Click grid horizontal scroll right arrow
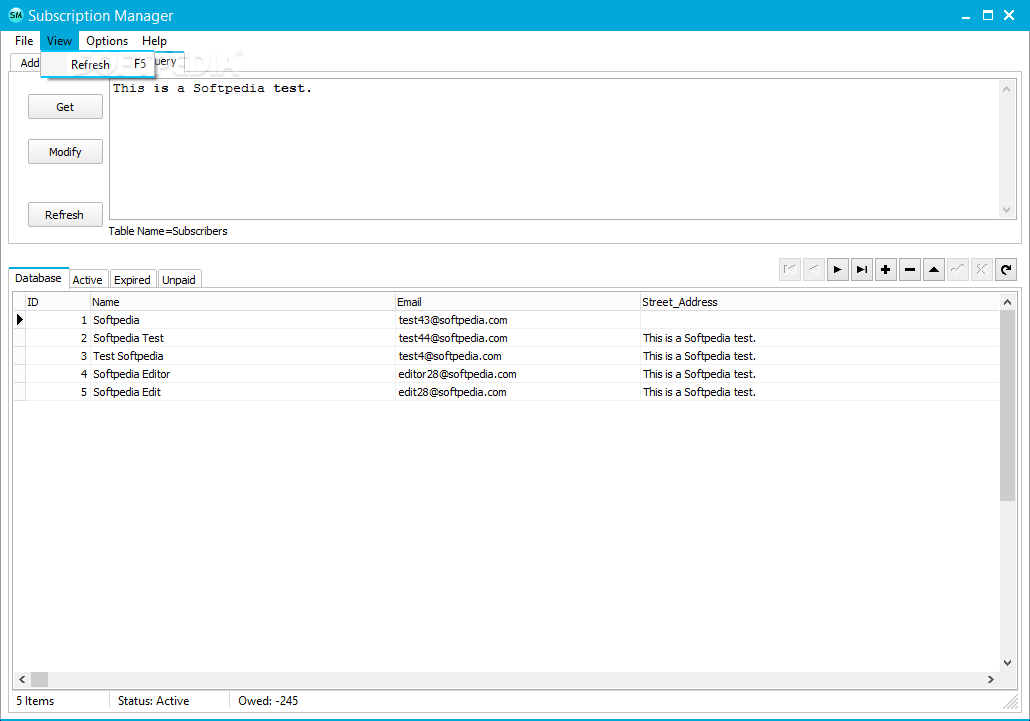Image resolution: width=1030 pixels, height=721 pixels. [991, 679]
